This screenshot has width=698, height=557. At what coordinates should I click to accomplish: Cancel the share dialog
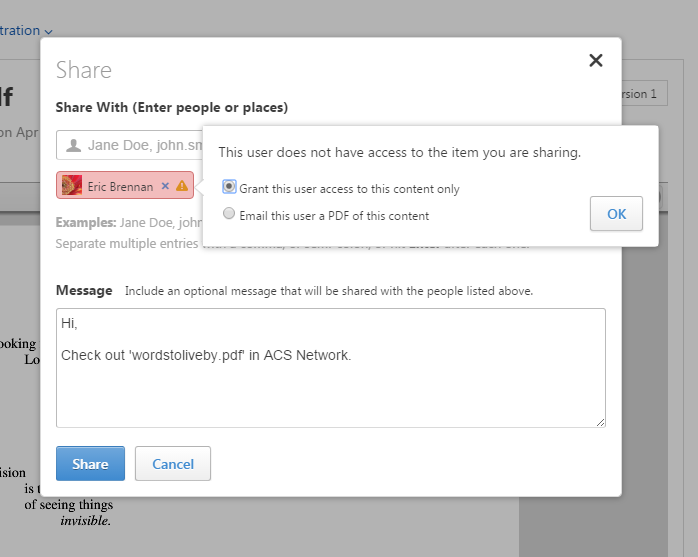173,464
